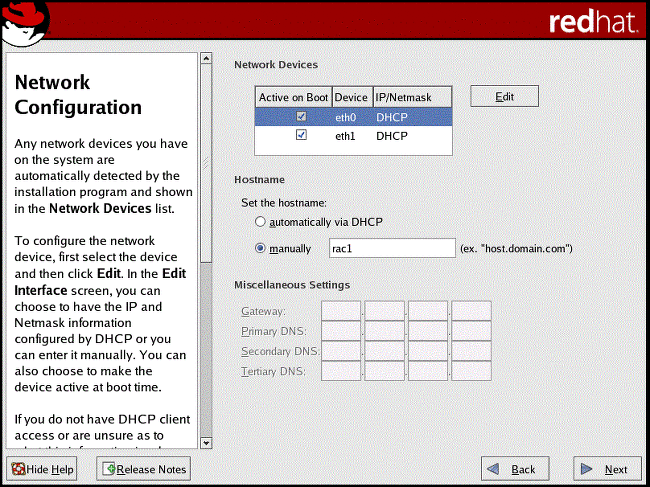This screenshot has width=650, height=487.
Task: Click the lifebuoy icon on Hide Help
Action: pyautogui.click(x=18, y=469)
